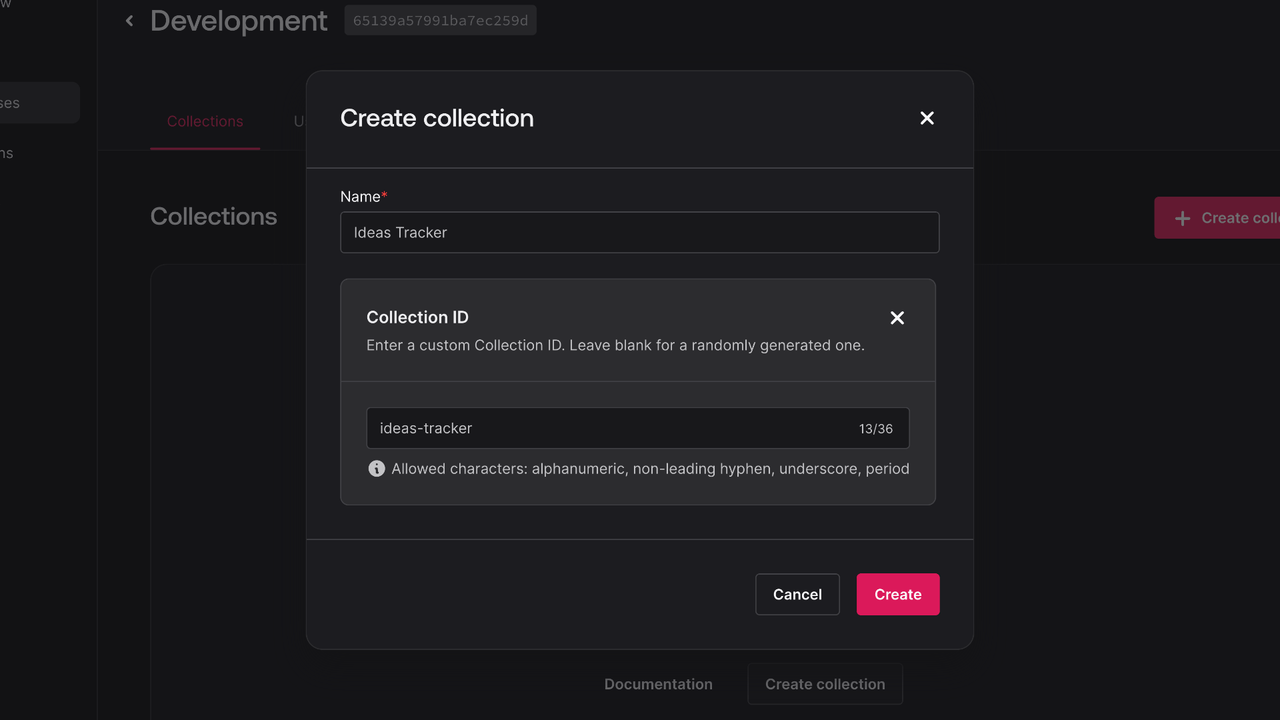Image resolution: width=1280 pixels, height=720 pixels.
Task: Close the Create collection dialog
Action: click(927, 118)
